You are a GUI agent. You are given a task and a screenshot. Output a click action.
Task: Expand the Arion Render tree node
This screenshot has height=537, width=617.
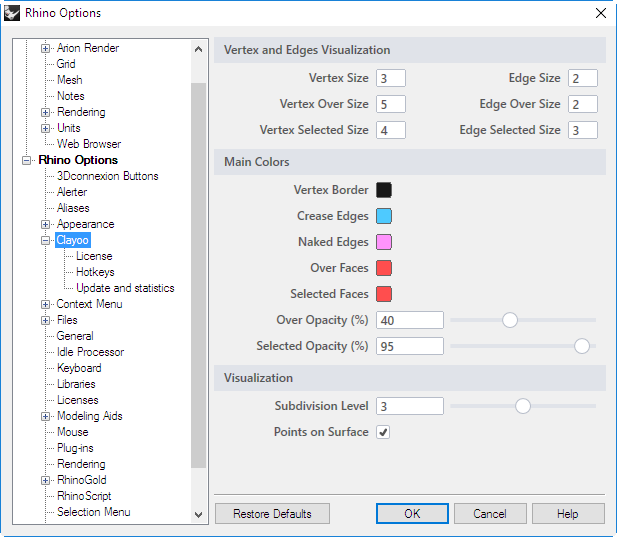point(45,48)
